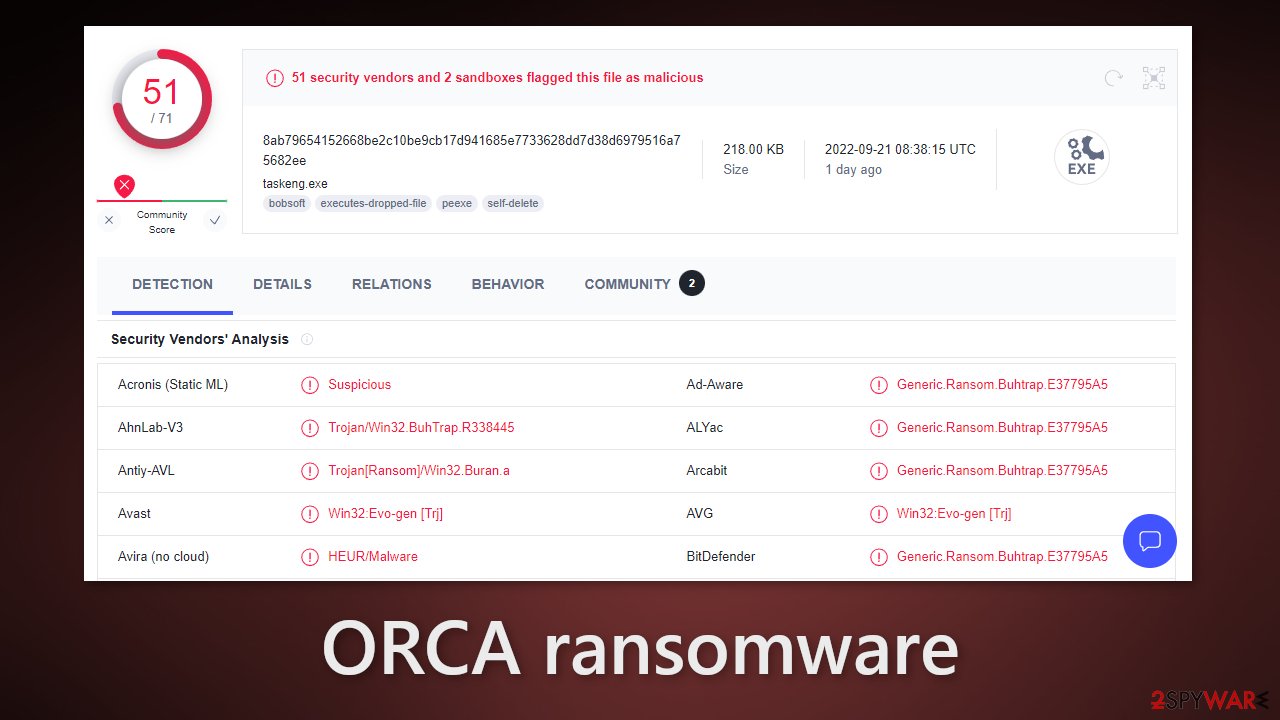Select the executes-dropped-file tag

coord(373,203)
